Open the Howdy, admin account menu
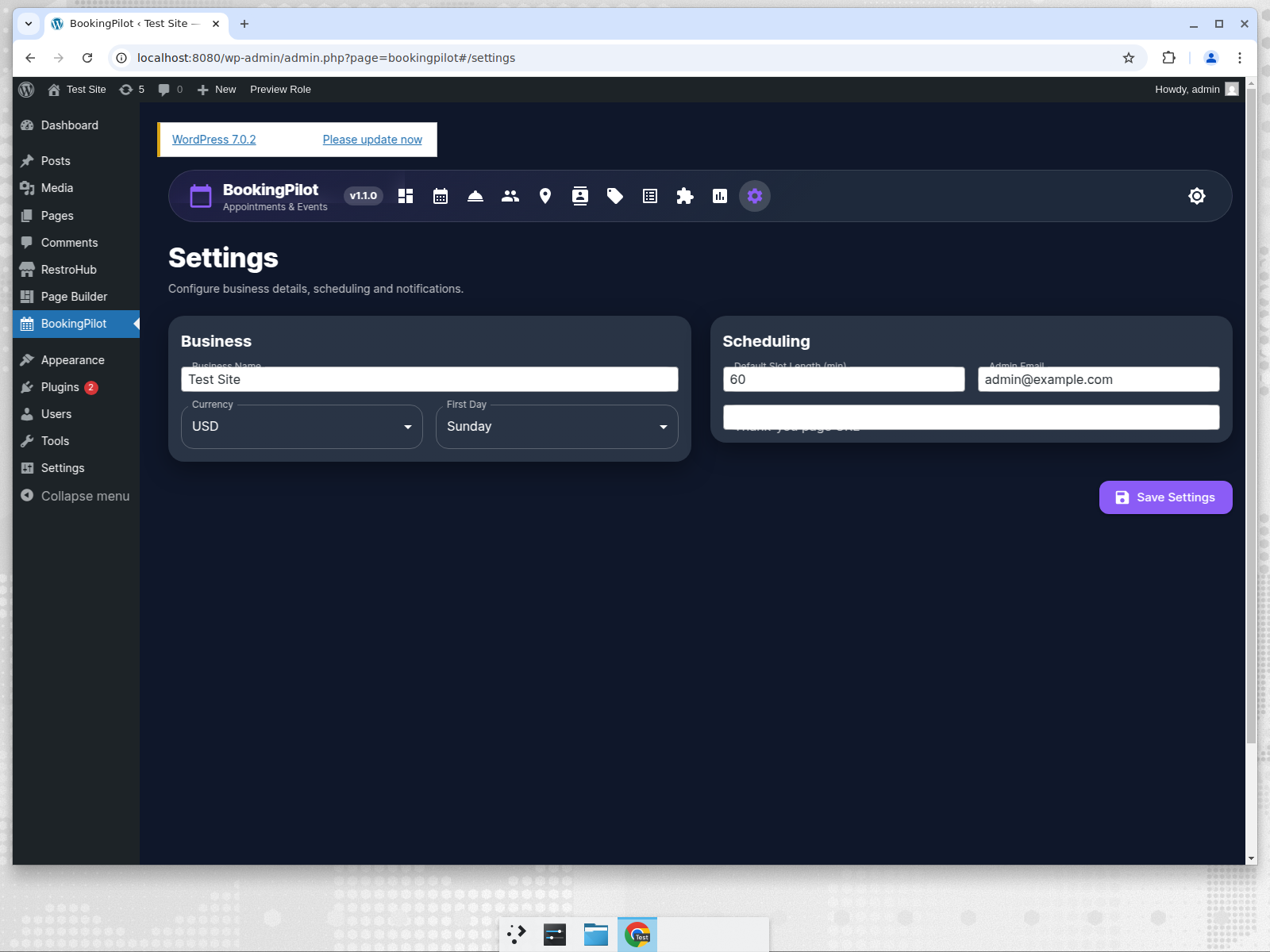This screenshot has height=952, width=1270. (1196, 90)
